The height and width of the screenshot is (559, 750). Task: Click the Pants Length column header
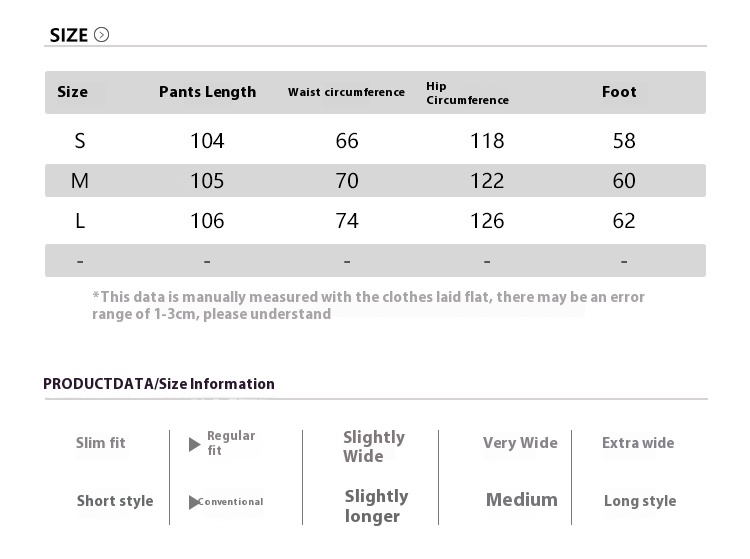point(208,92)
